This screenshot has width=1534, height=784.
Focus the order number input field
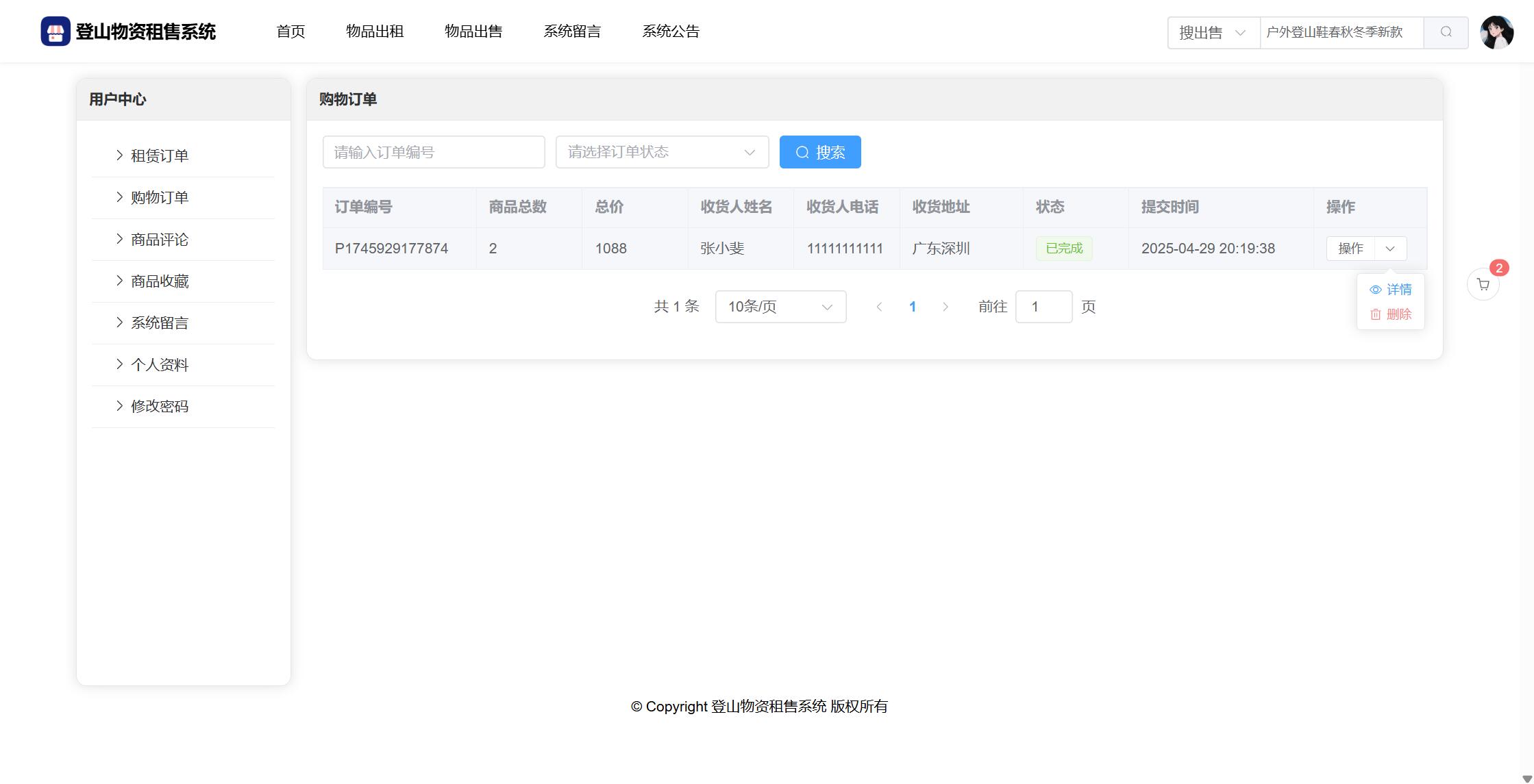pyautogui.click(x=433, y=152)
